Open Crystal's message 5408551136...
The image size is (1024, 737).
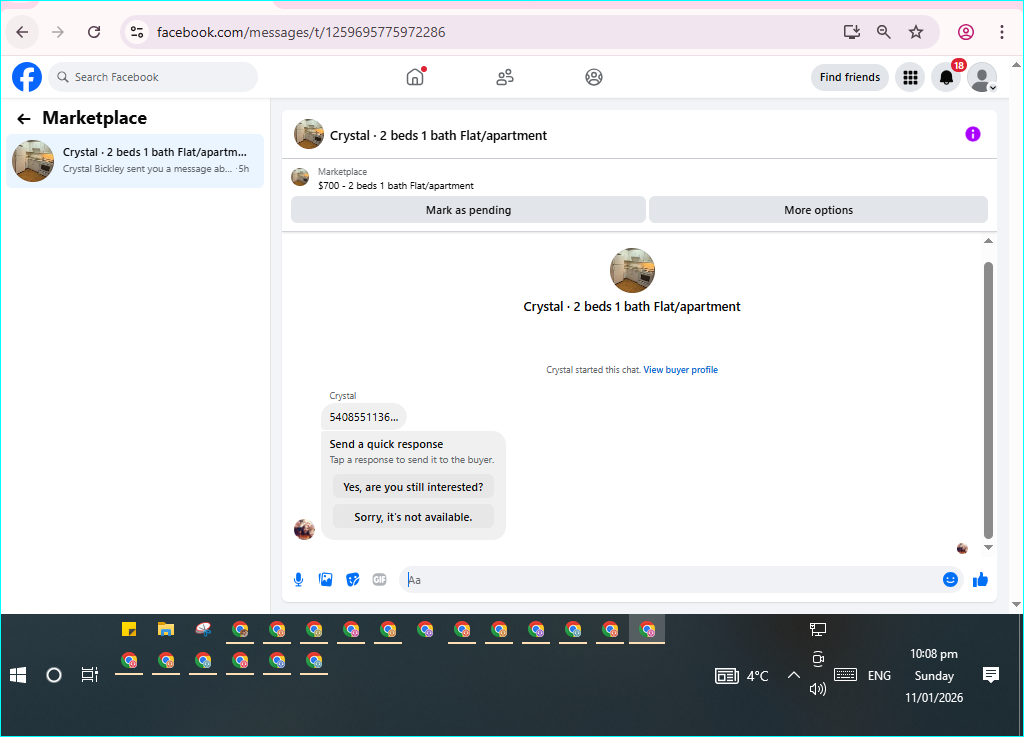tap(364, 417)
